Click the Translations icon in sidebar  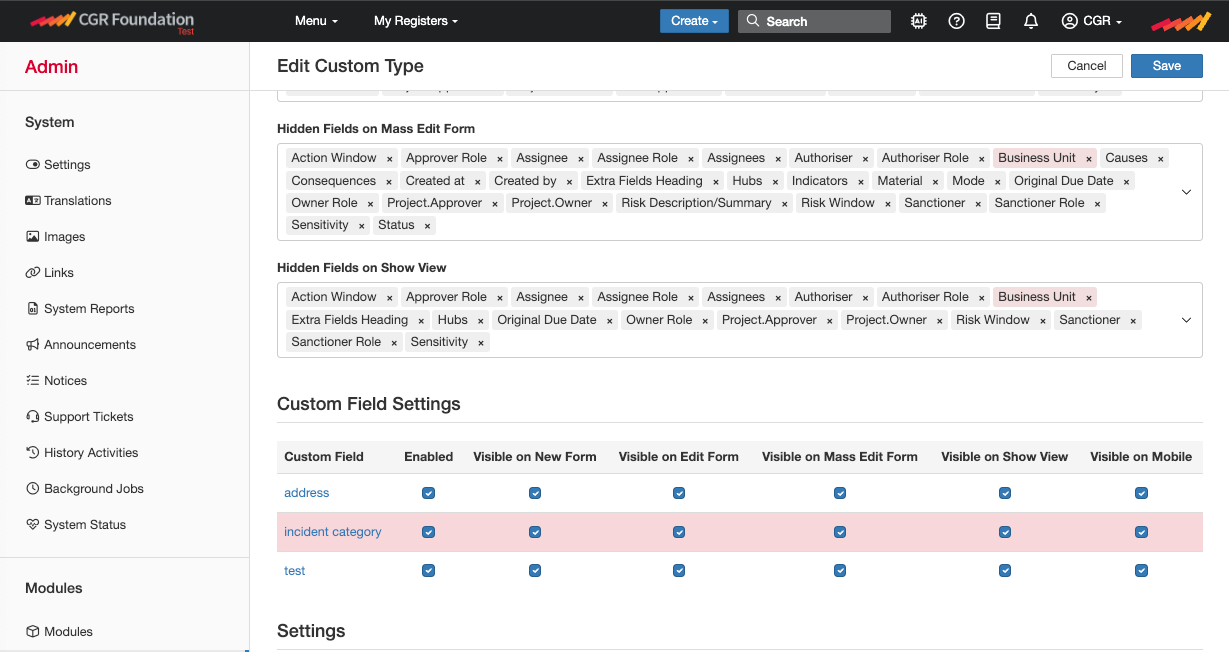click(x=33, y=200)
